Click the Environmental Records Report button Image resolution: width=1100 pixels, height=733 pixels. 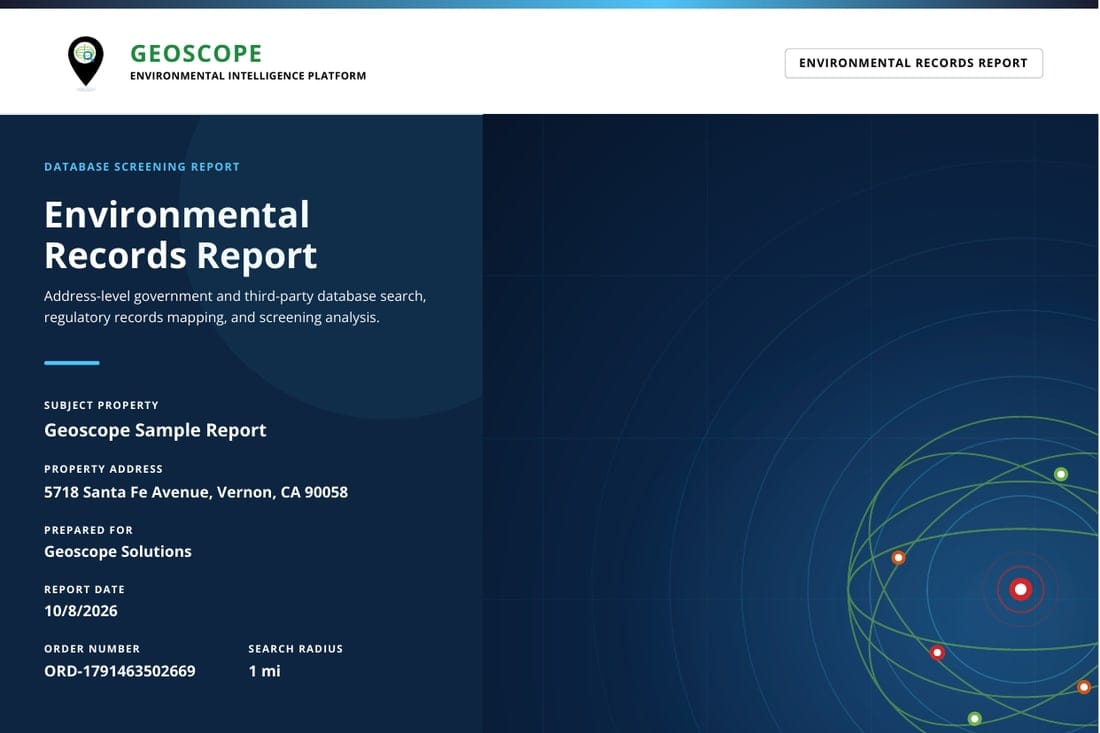[x=913, y=63]
